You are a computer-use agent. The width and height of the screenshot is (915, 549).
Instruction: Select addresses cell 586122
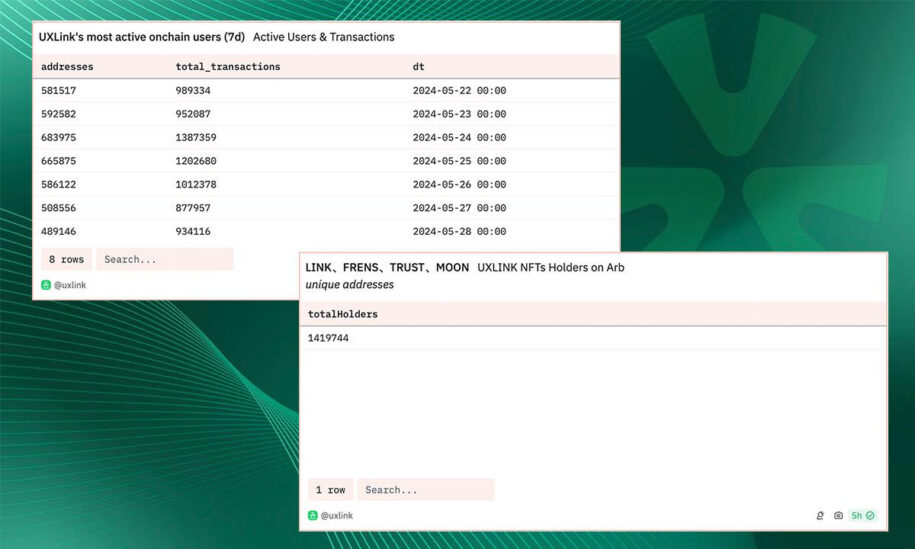point(58,184)
